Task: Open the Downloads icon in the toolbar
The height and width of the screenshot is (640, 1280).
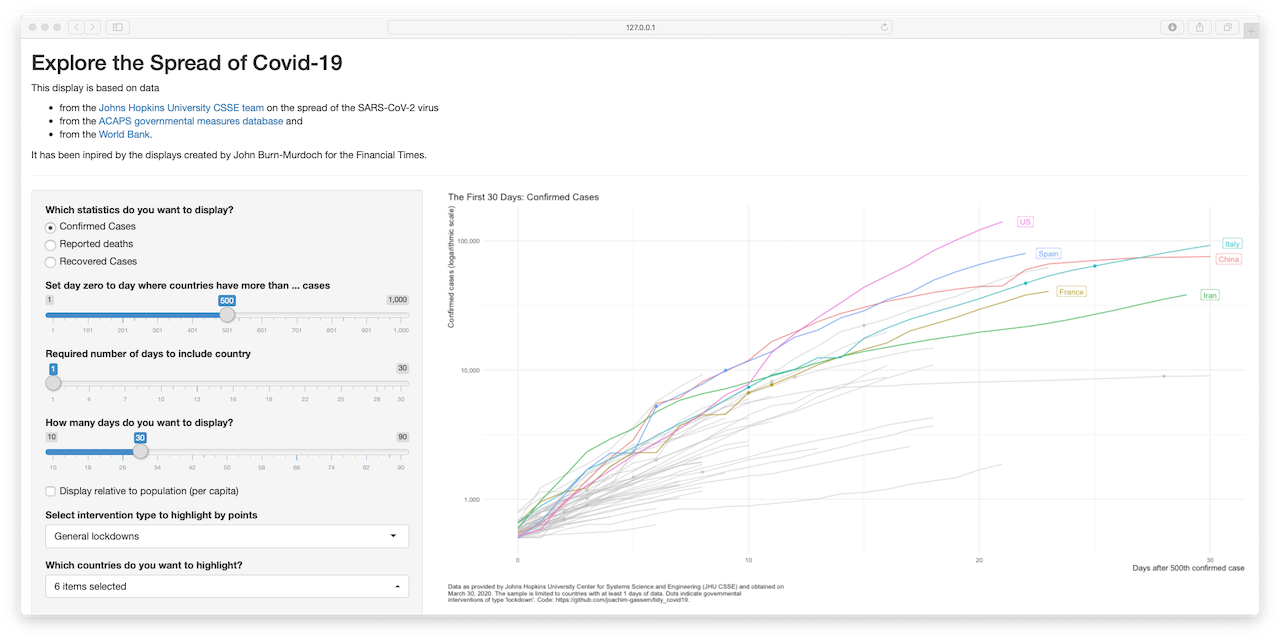Action: pyautogui.click(x=1171, y=27)
